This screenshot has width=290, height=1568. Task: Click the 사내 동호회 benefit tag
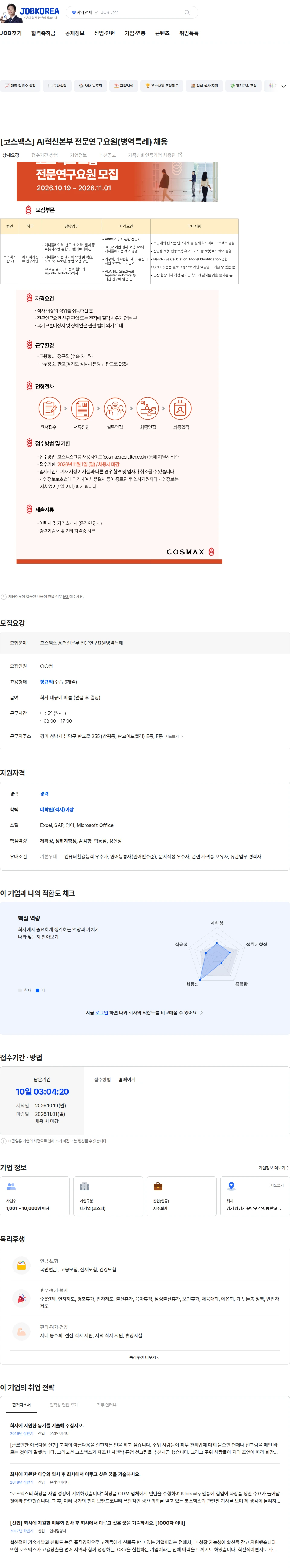click(91, 86)
